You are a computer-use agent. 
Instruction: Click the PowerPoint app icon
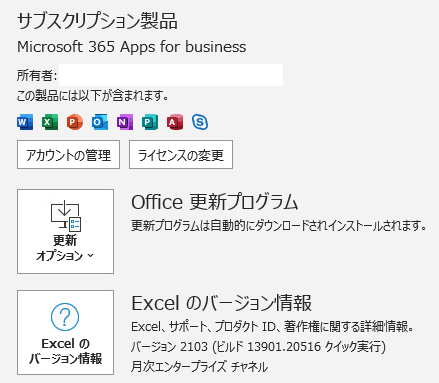click(x=75, y=122)
